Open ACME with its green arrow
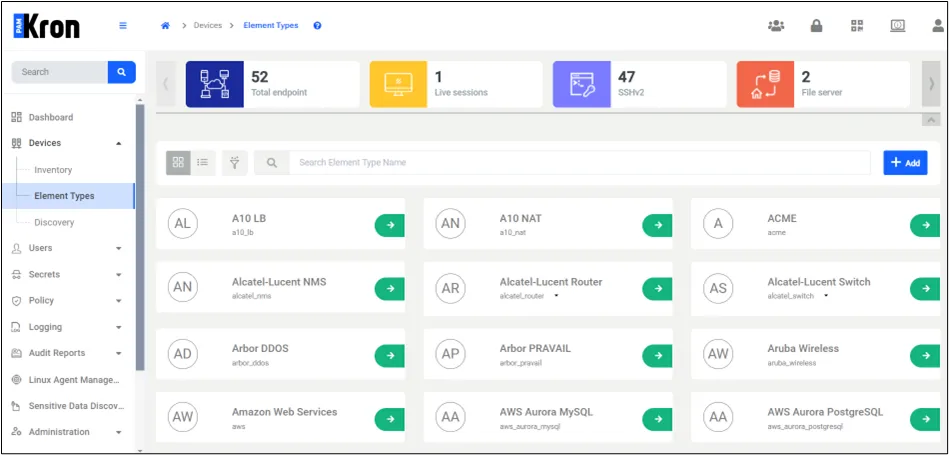 925,225
